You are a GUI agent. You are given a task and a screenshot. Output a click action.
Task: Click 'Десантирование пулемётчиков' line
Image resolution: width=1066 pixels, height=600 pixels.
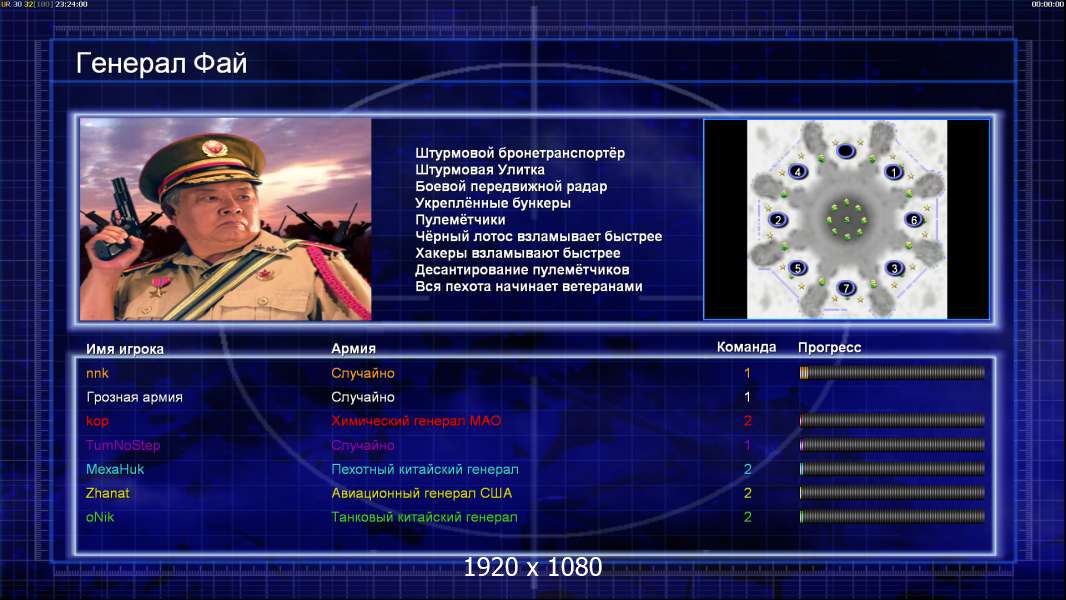pyautogui.click(x=522, y=270)
